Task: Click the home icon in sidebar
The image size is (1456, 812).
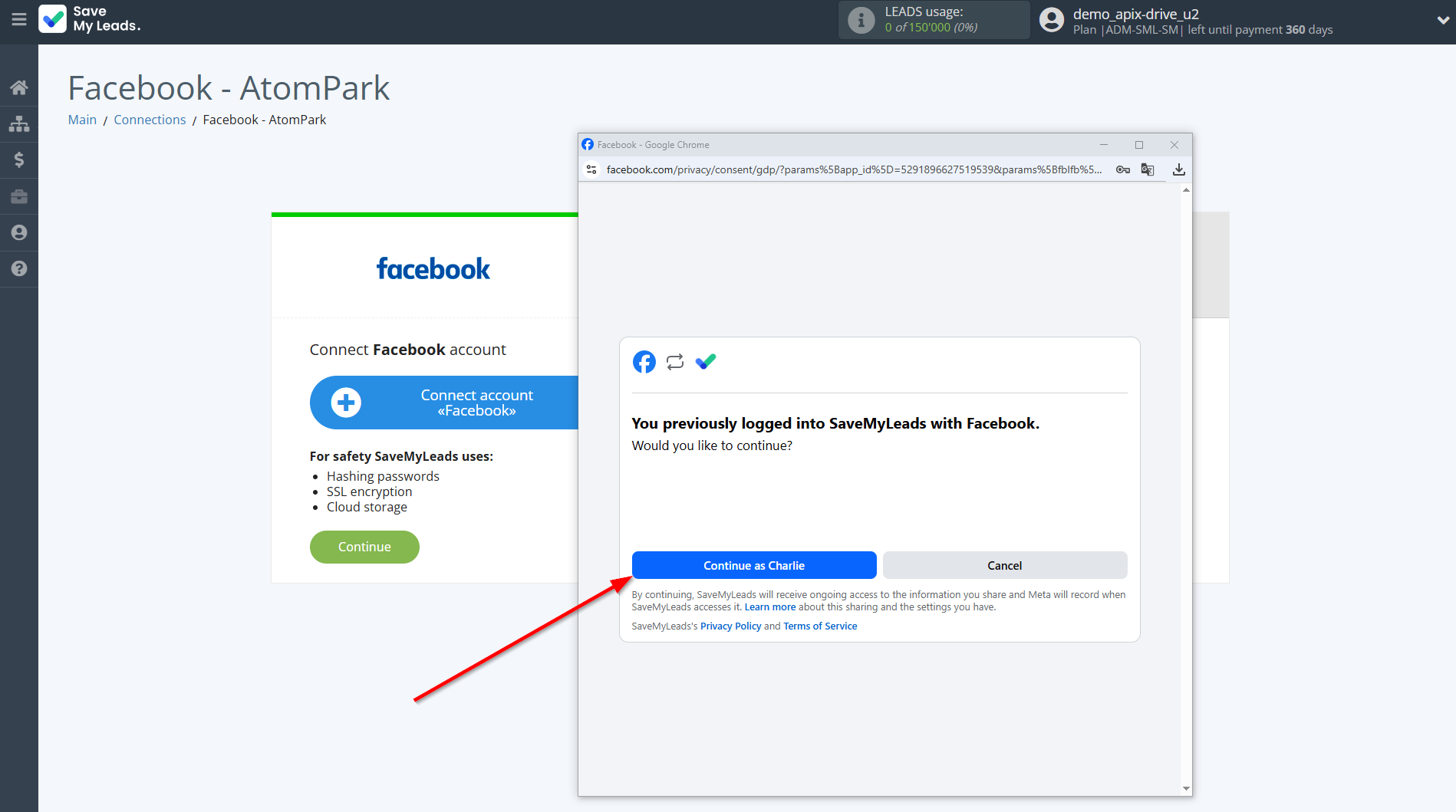Action: pos(19,87)
